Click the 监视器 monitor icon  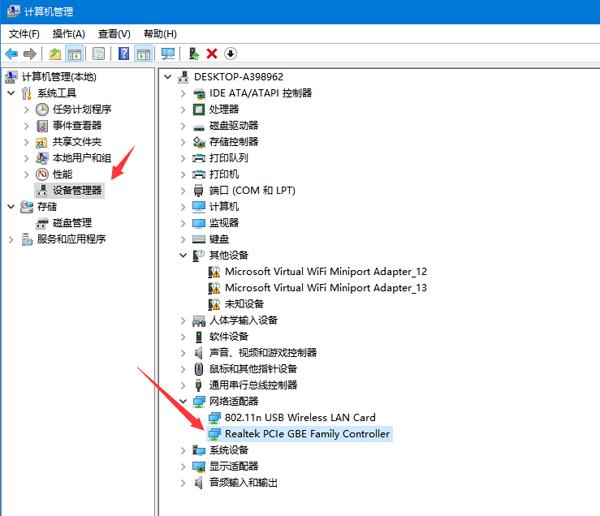(199, 223)
